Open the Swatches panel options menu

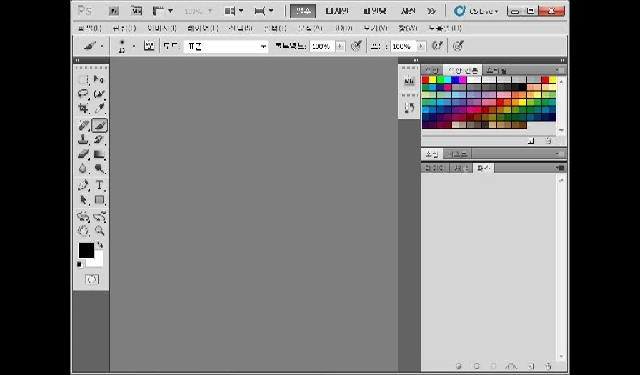561,71
